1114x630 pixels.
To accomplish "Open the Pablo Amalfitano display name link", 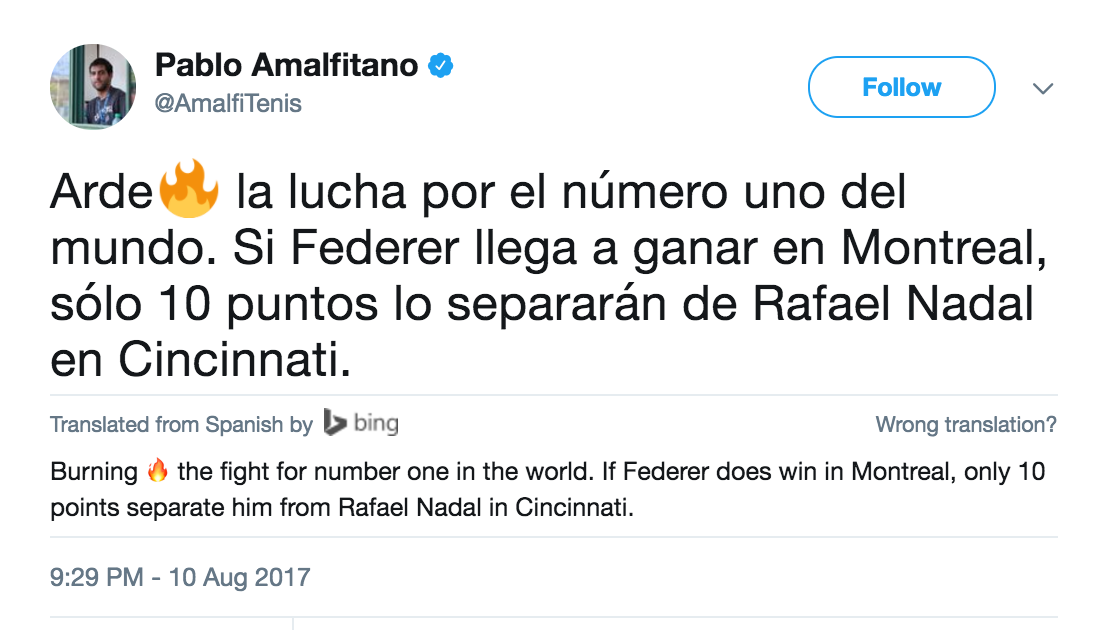I will coord(286,66).
